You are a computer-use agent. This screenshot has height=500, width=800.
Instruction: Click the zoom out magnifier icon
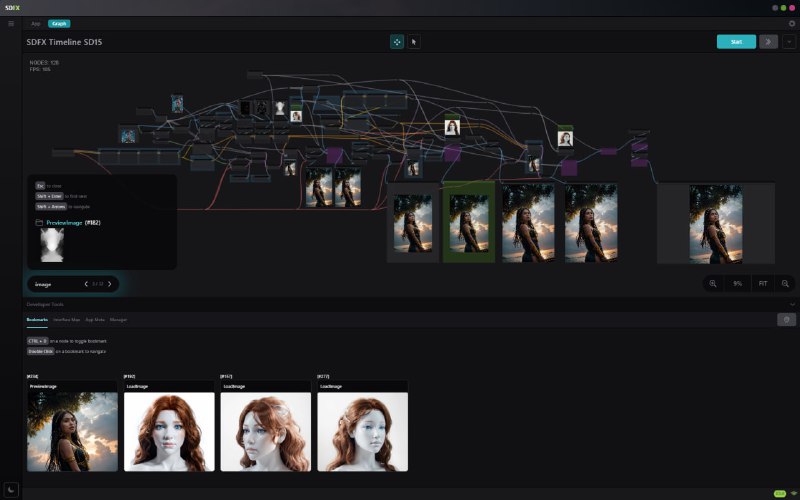[x=785, y=284]
